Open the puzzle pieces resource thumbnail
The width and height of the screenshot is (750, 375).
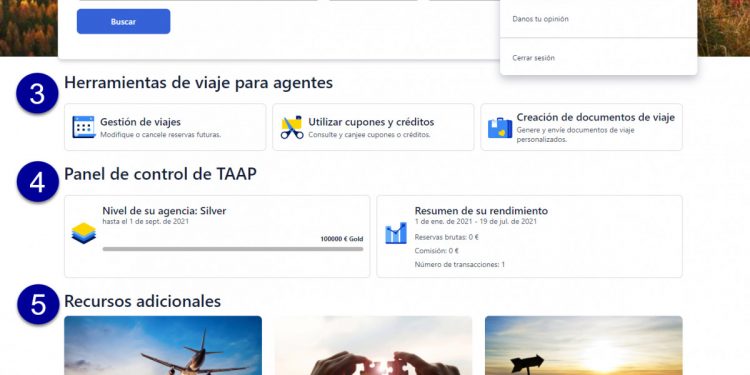(373, 345)
